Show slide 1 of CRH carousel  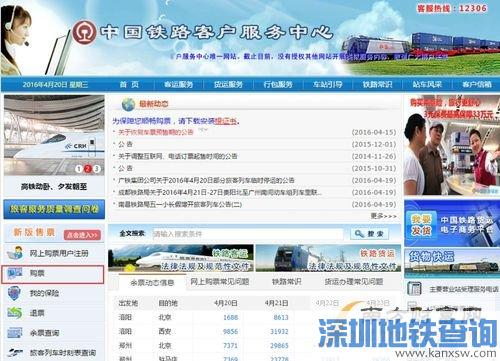point(79,169)
